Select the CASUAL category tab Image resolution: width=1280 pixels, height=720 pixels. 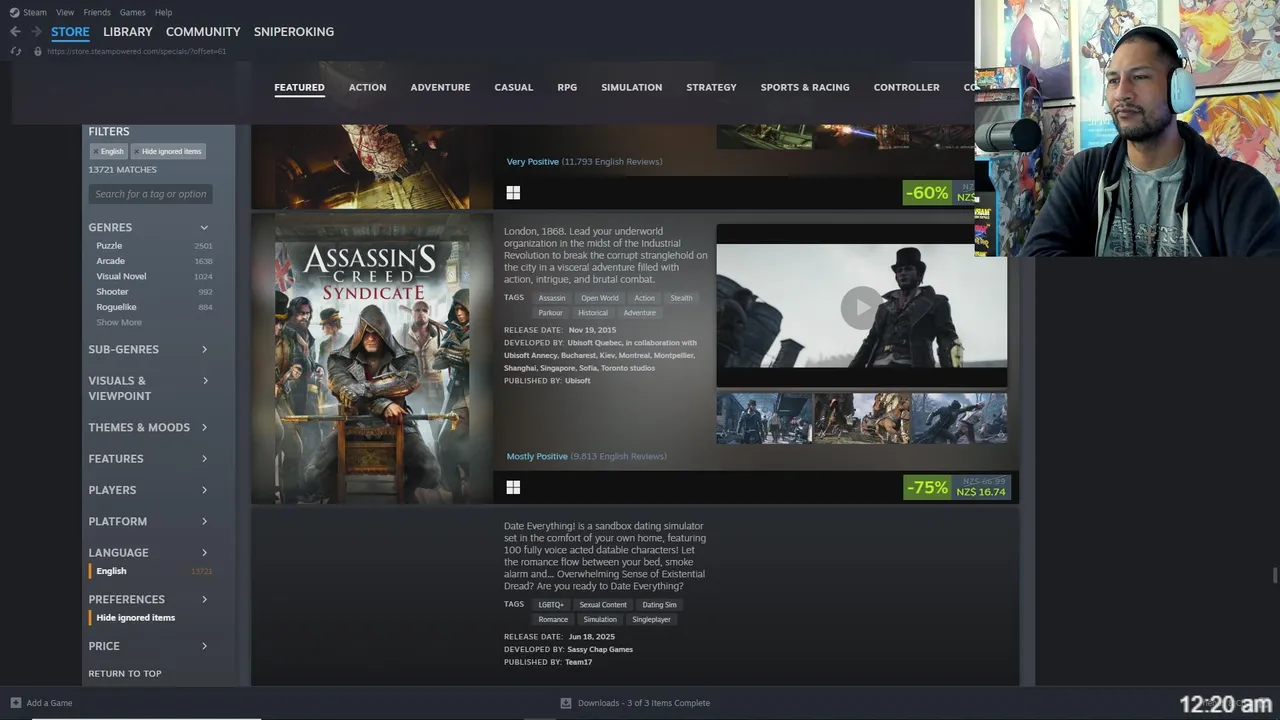coord(514,87)
